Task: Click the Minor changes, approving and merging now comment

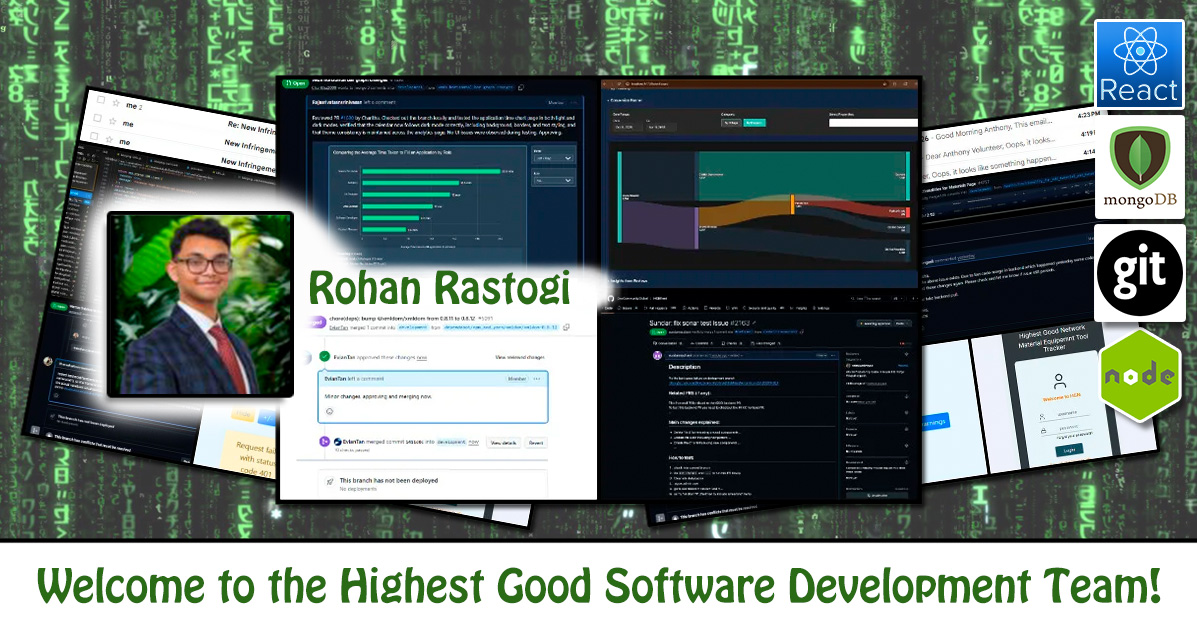Action: [379, 397]
